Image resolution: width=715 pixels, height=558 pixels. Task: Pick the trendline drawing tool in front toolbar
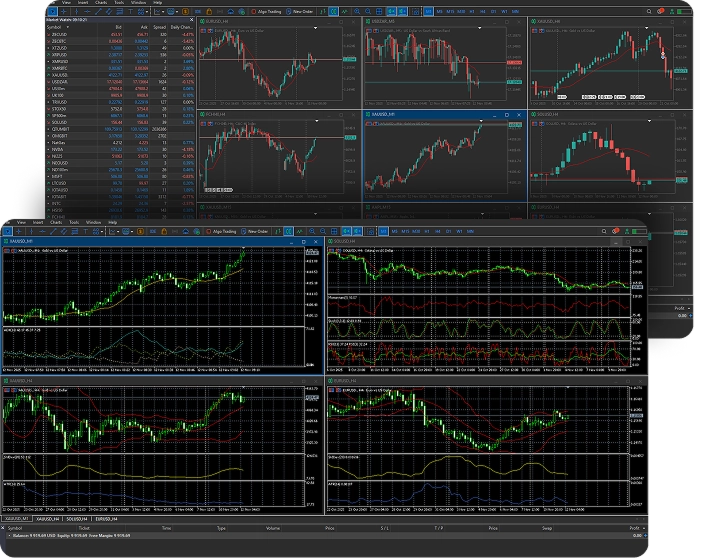54,232
